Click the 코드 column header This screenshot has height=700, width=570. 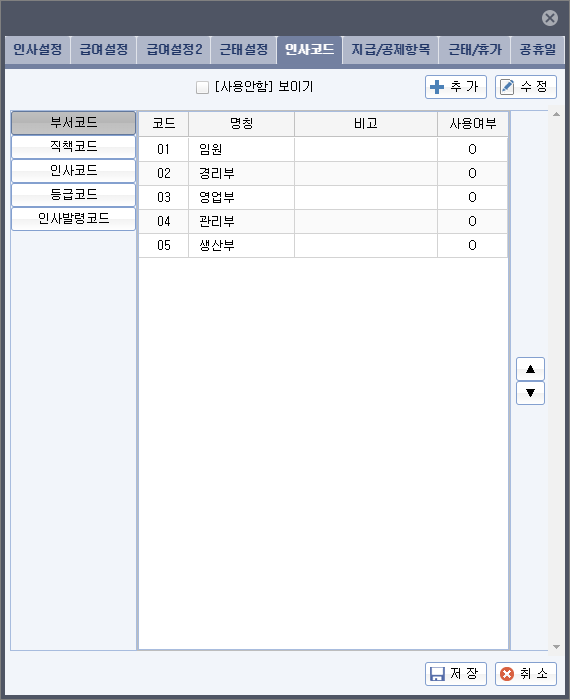164,124
